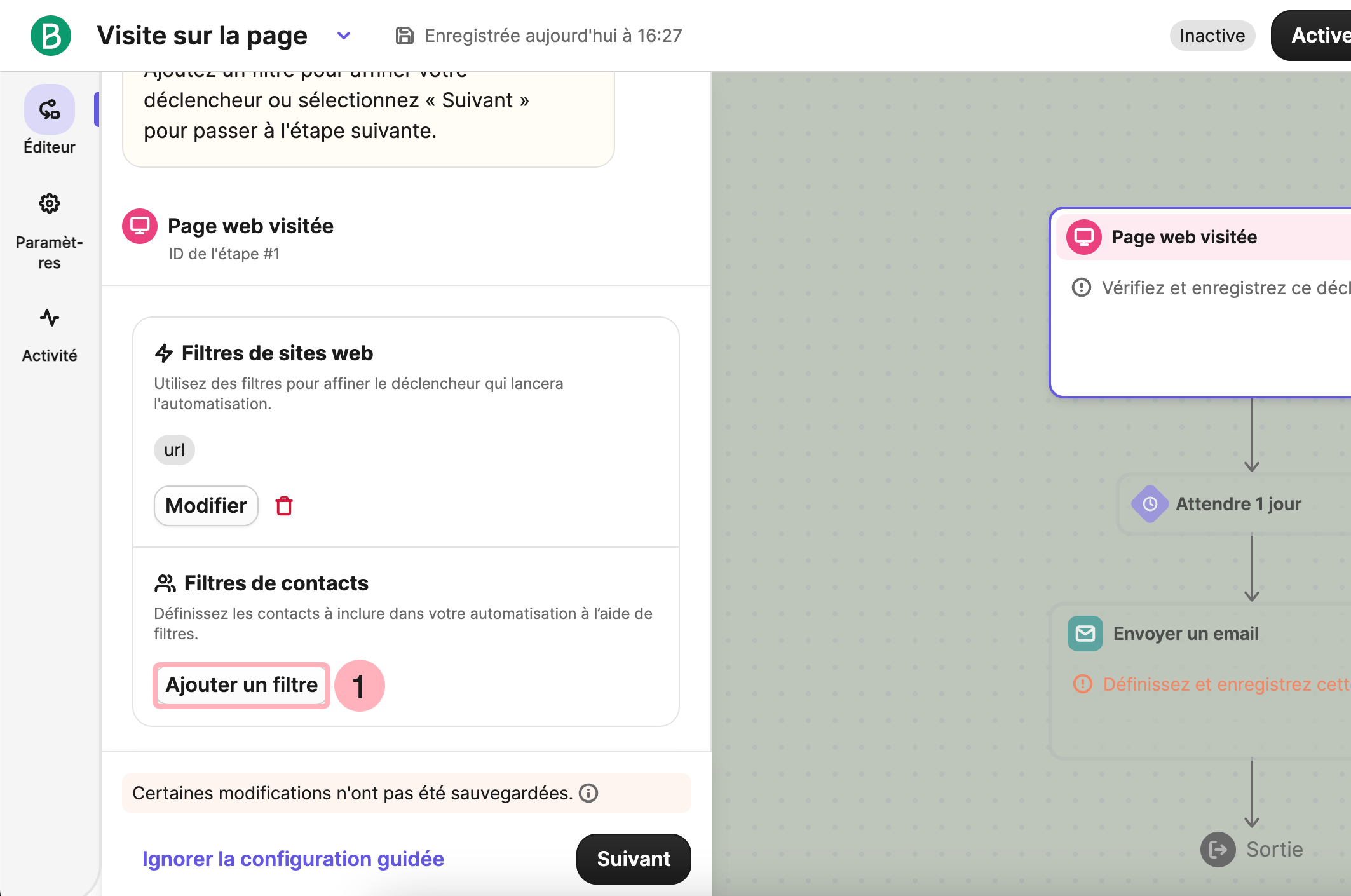Click the Visite sur la page title

coord(202,36)
